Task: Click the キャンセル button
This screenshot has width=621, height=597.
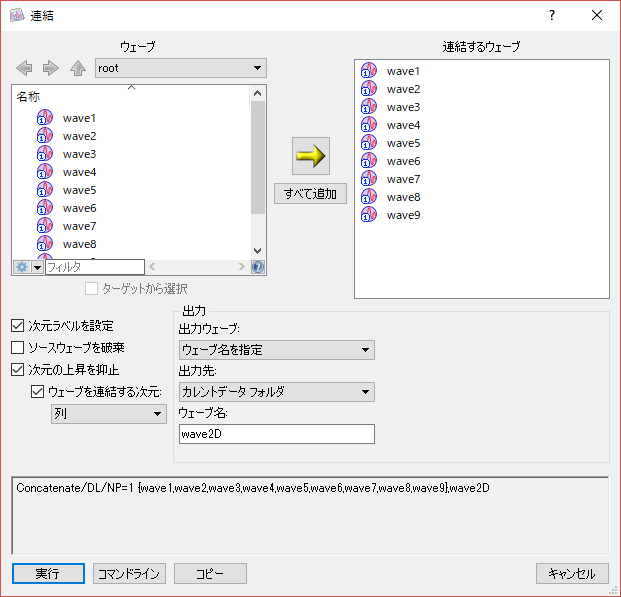Action: (x=572, y=574)
